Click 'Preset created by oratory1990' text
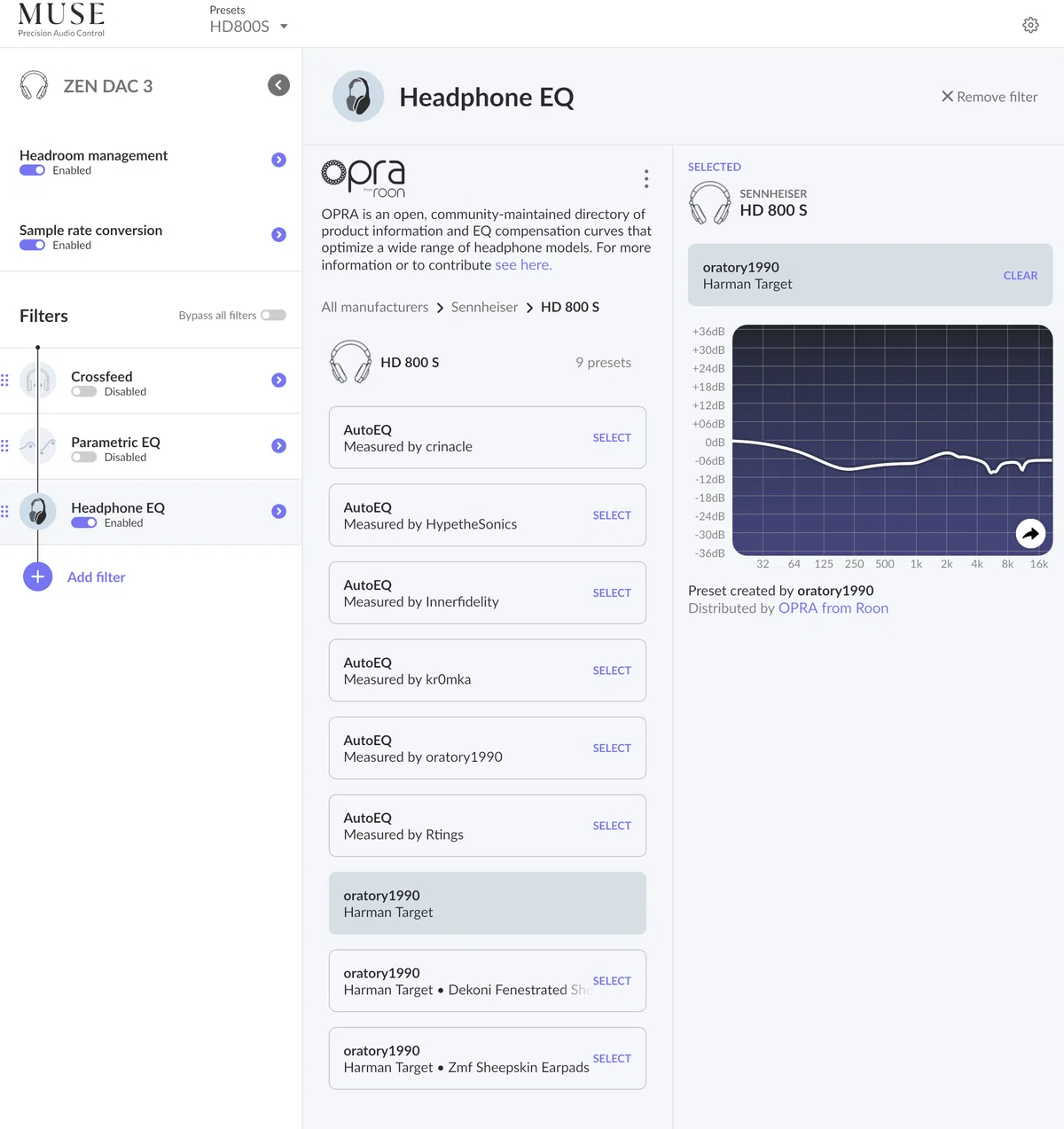 pyautogui.click(x=781, y=591)
